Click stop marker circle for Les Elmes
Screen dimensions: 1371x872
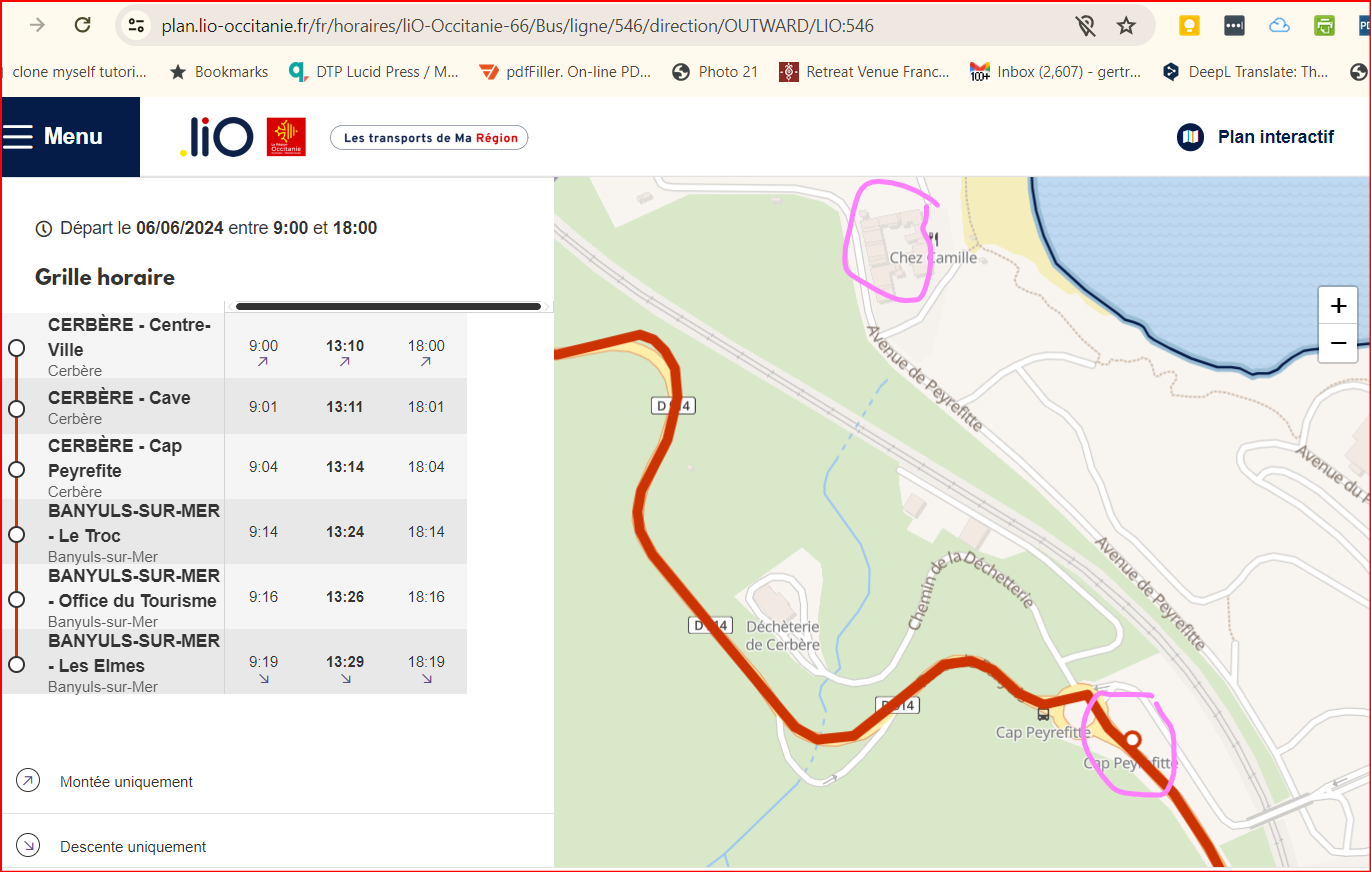[16, 664]
